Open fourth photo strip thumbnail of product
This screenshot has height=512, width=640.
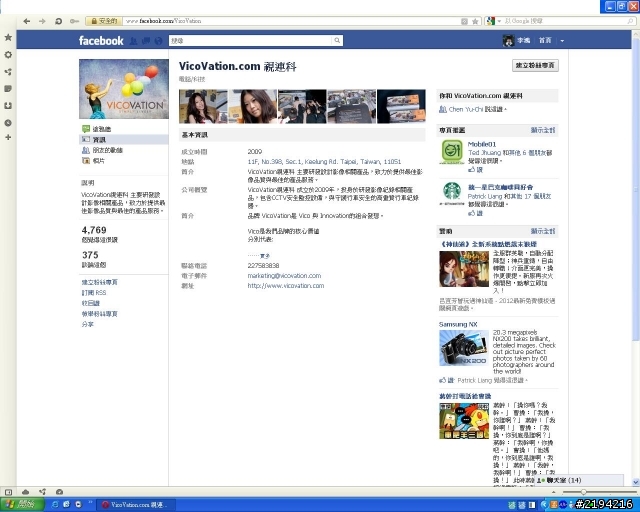pyautogui.click(x=352, y=107)
